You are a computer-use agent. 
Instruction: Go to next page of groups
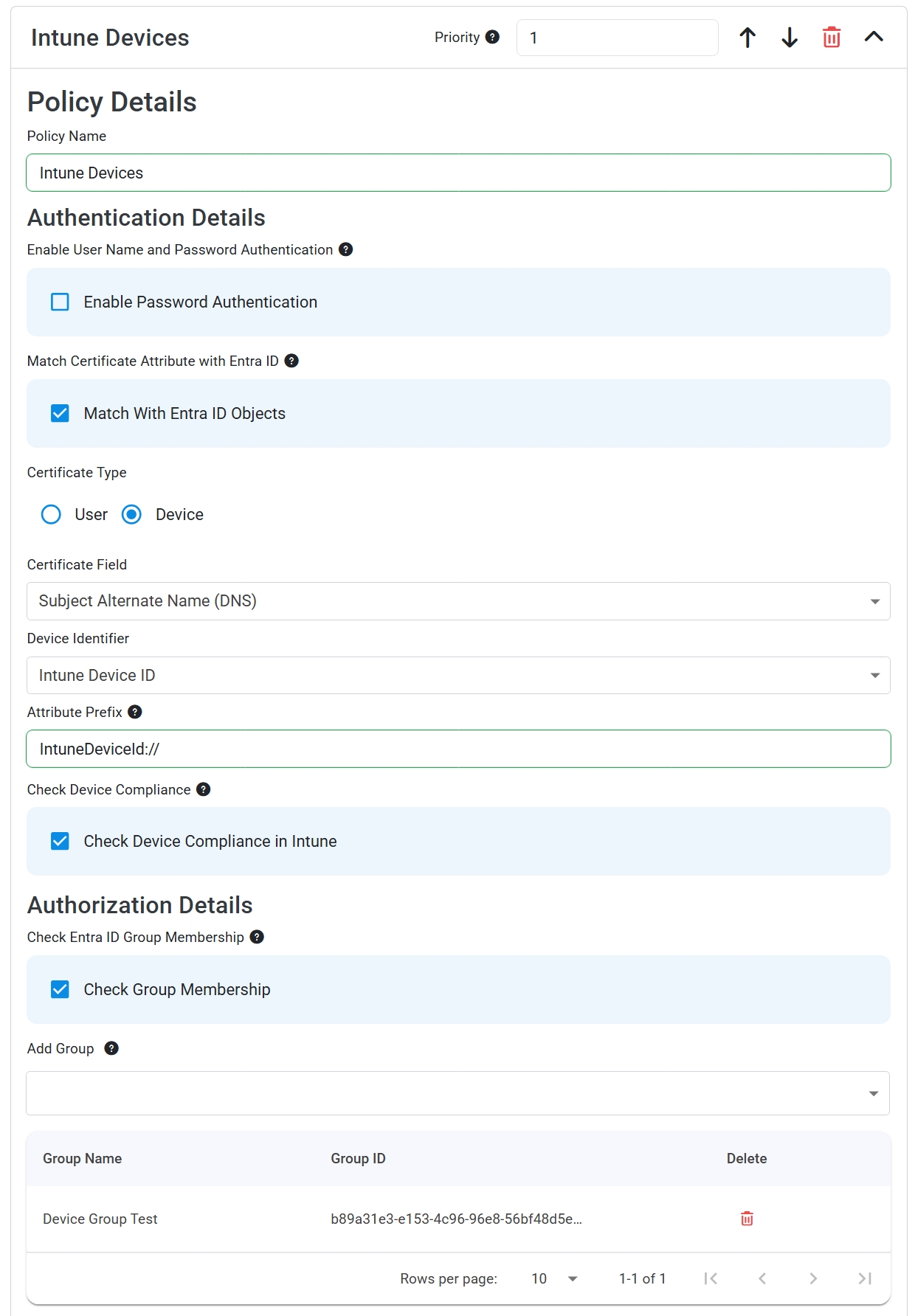813,1278
